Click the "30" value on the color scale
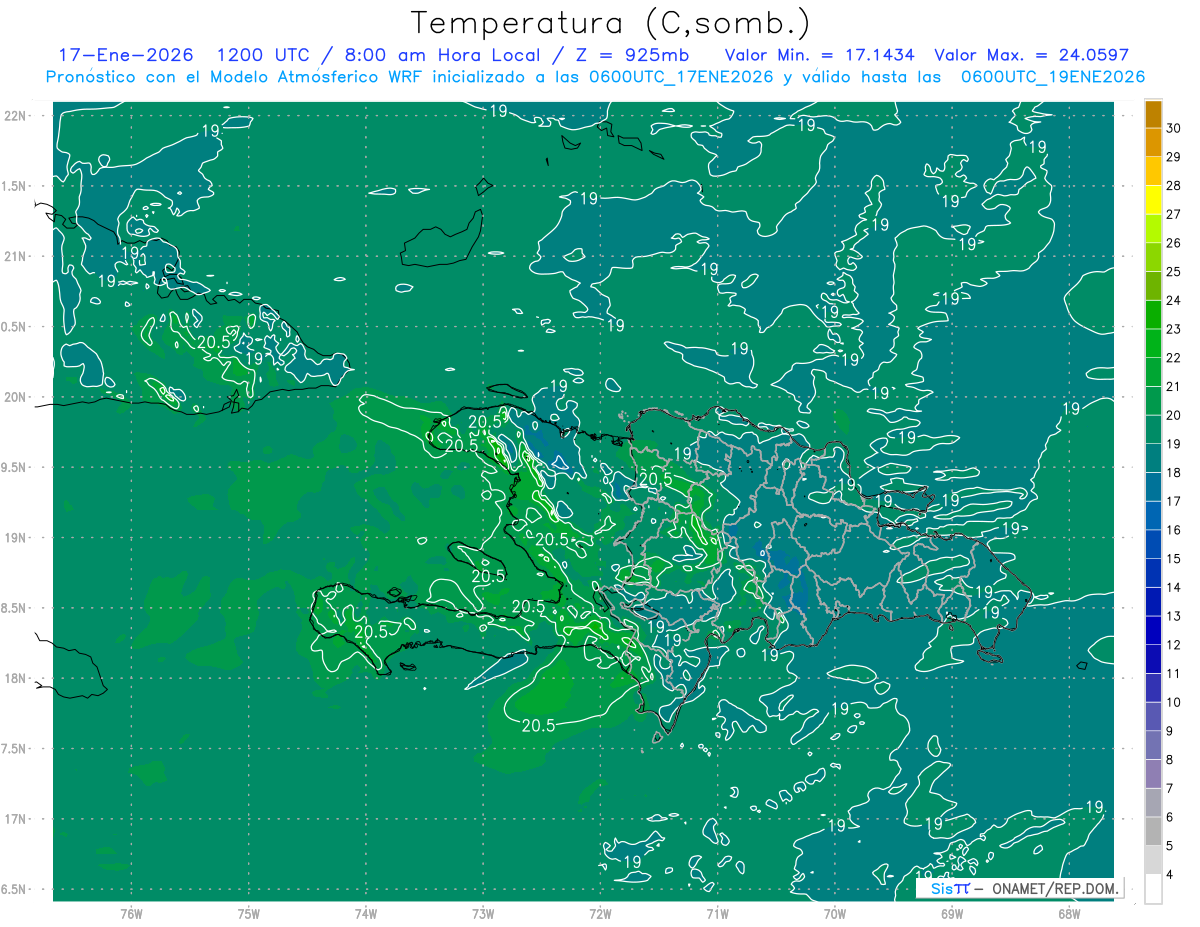Image resolution: width=1200 pixels, height=927 pixels. 1173,127
